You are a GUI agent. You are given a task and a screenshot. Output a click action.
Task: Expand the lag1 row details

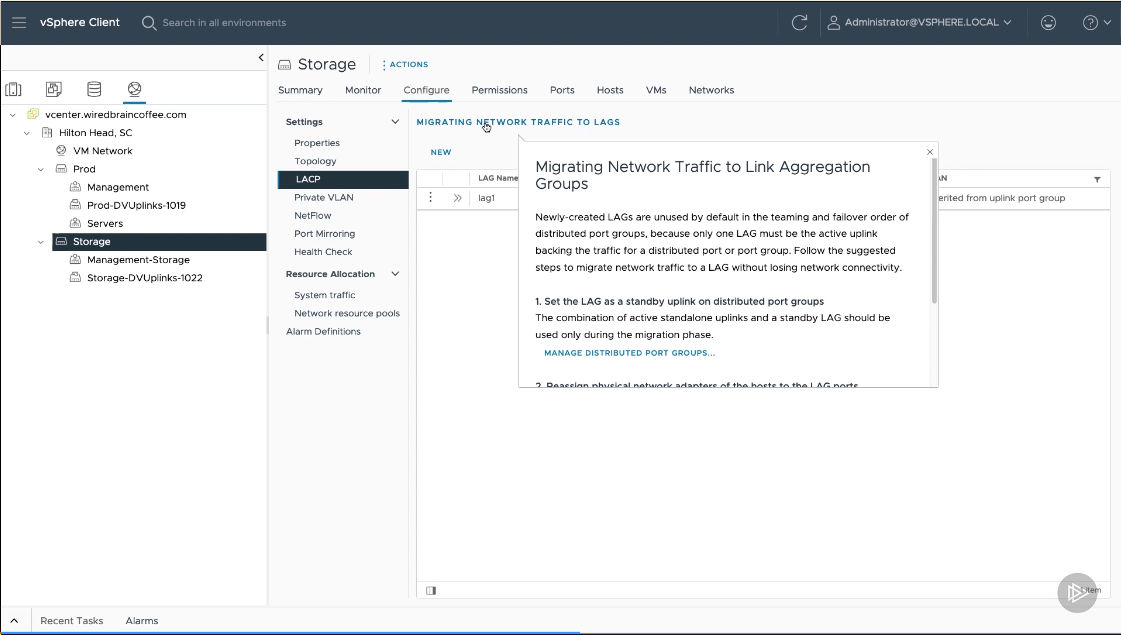tap(457, 198)
